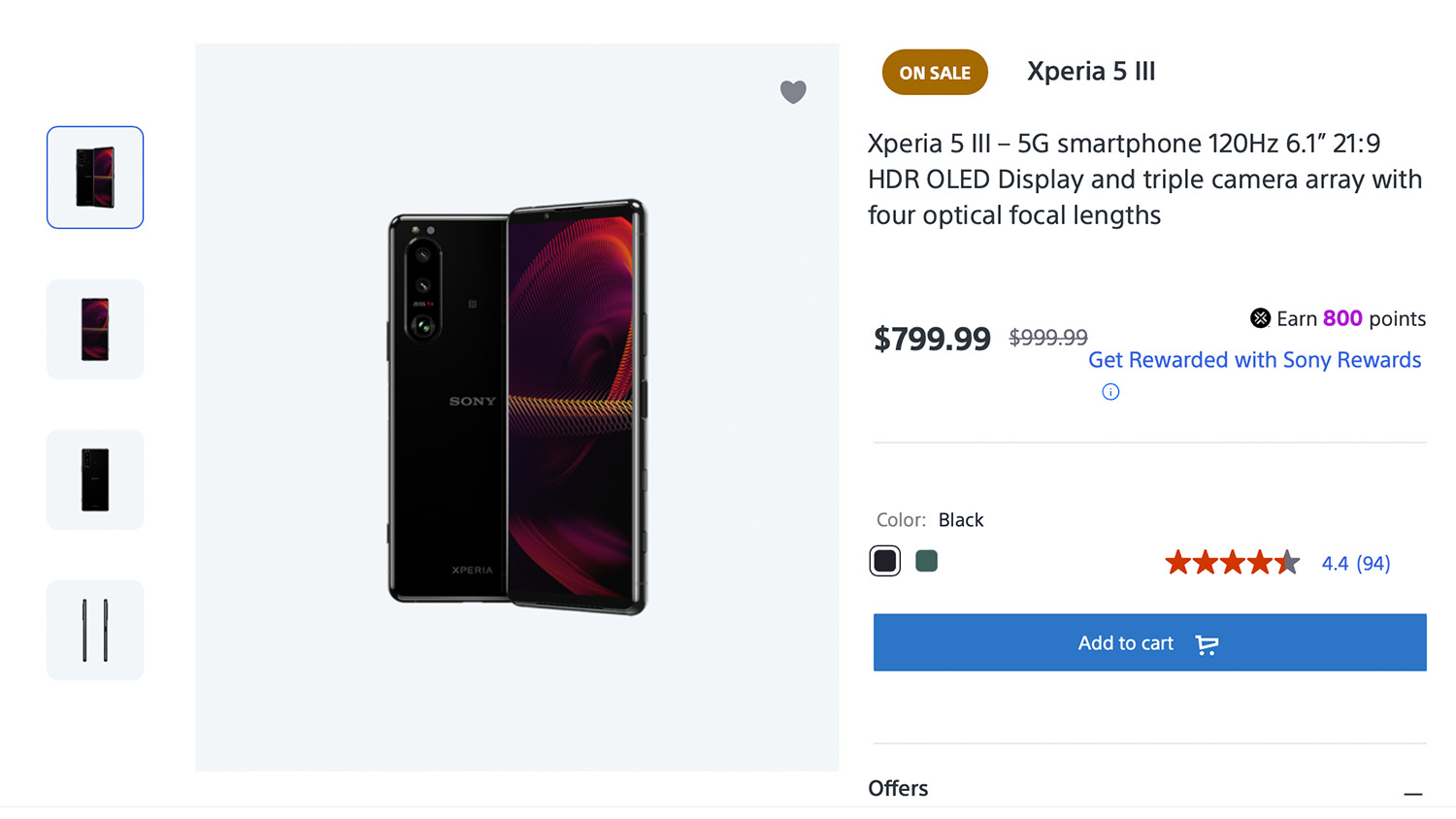View the back-of-phone thumbnail
Image resolution: width=1456 pixels, height=819 pixels.
pyautogui.click(x=95, y=479)
